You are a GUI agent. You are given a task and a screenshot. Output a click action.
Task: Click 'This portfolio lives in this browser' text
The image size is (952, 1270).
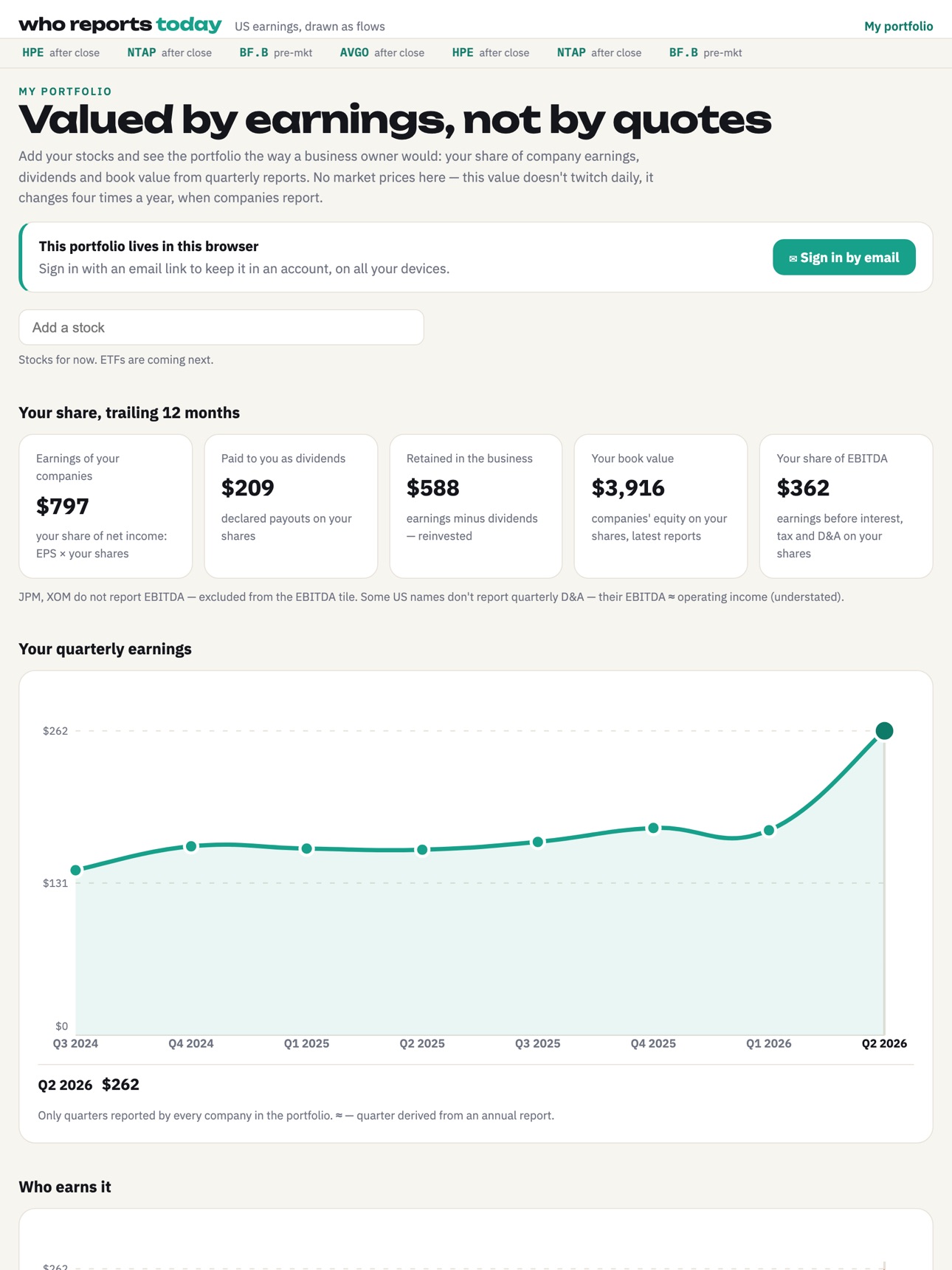(148, 247)
